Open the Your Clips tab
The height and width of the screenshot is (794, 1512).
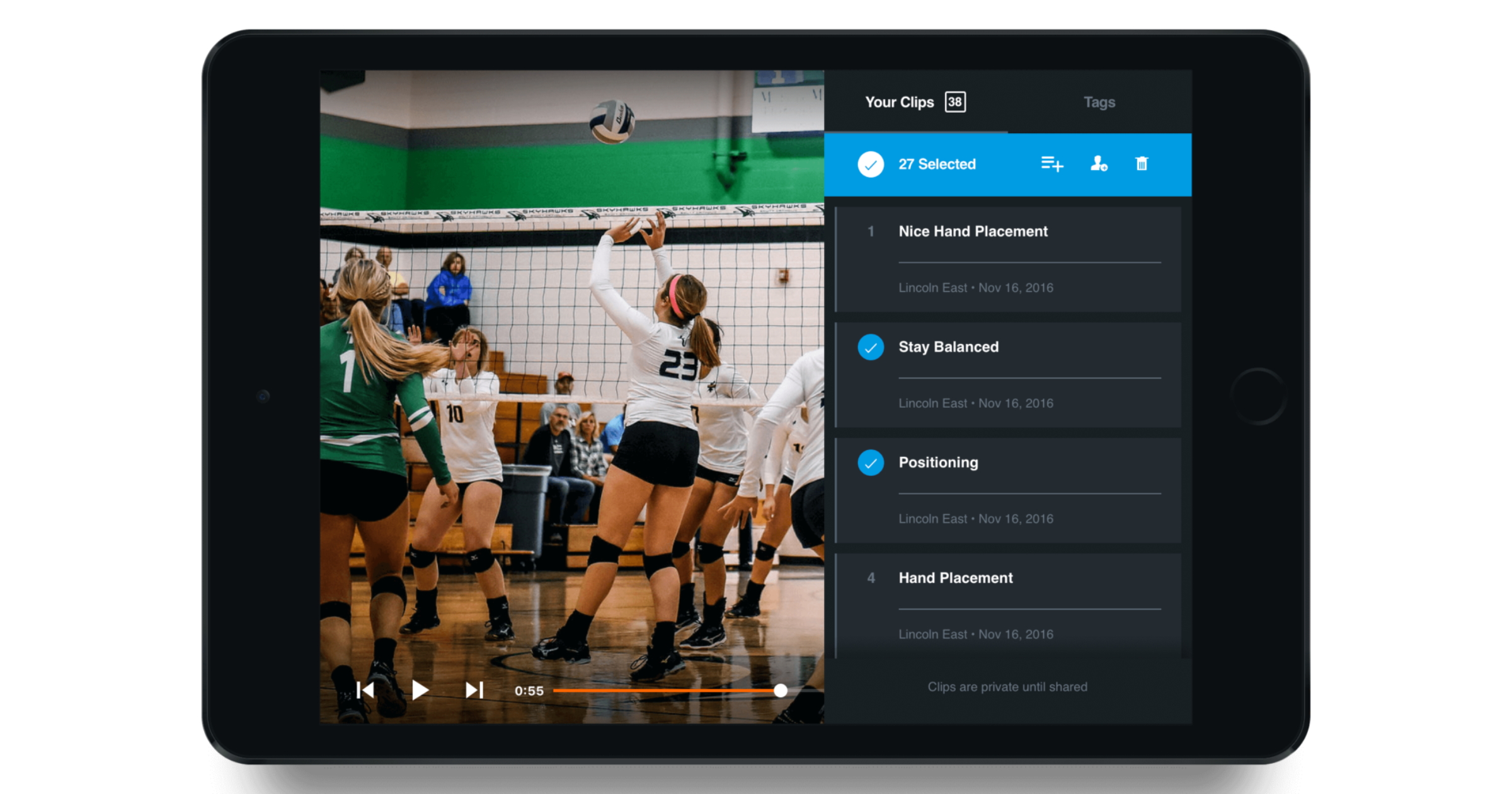click(x=900, y=101)
